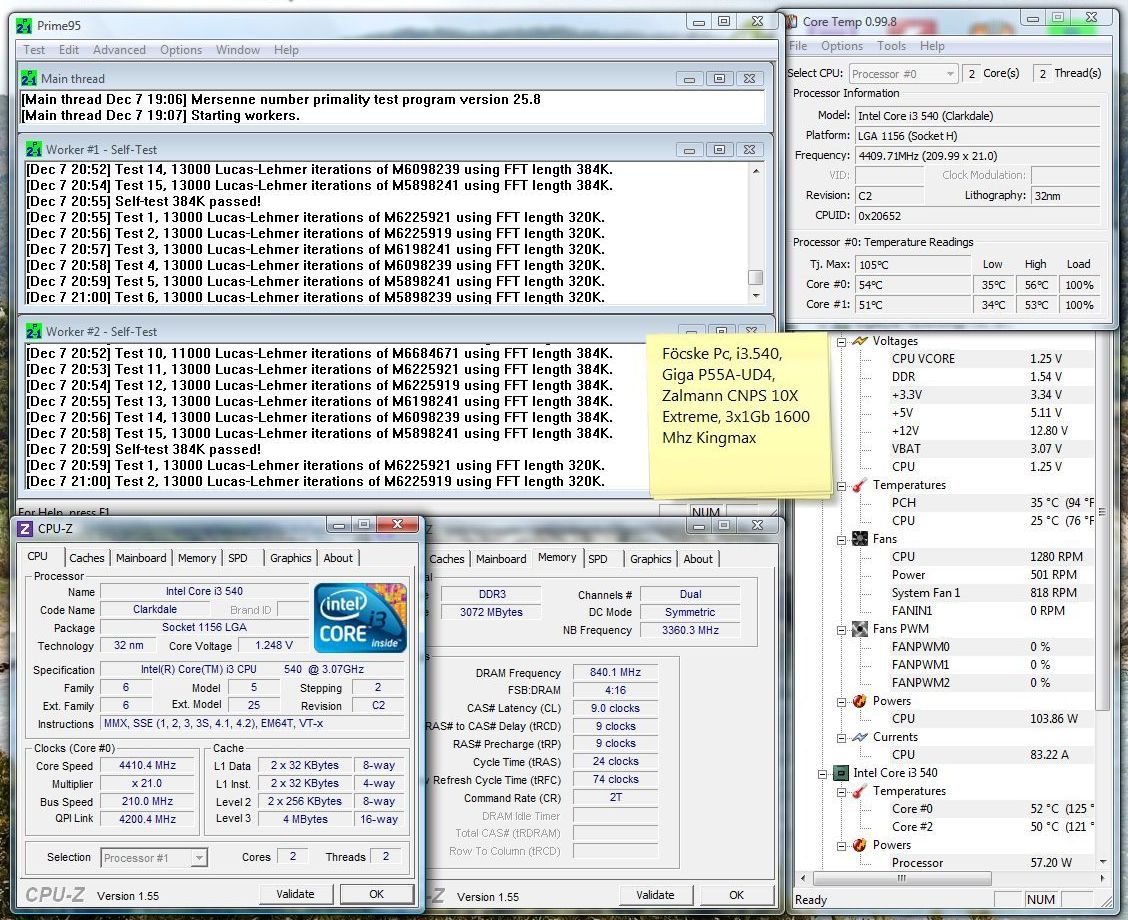Open the Prime95 Advanced menu
This screenshot has height=920, width=1128.
coord(119,50)
